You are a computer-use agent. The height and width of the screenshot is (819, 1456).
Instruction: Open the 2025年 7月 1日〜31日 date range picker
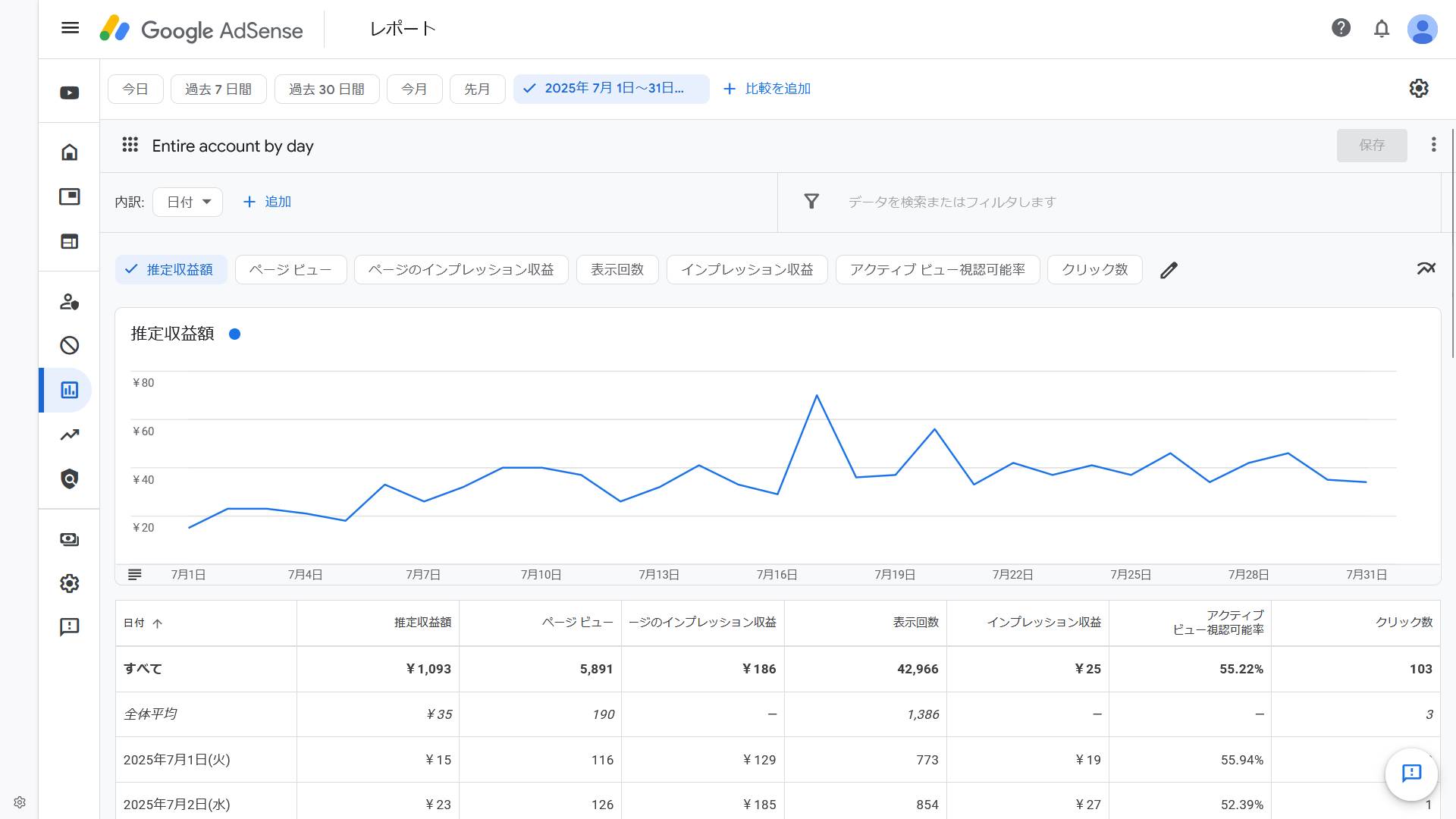point(611,89)
